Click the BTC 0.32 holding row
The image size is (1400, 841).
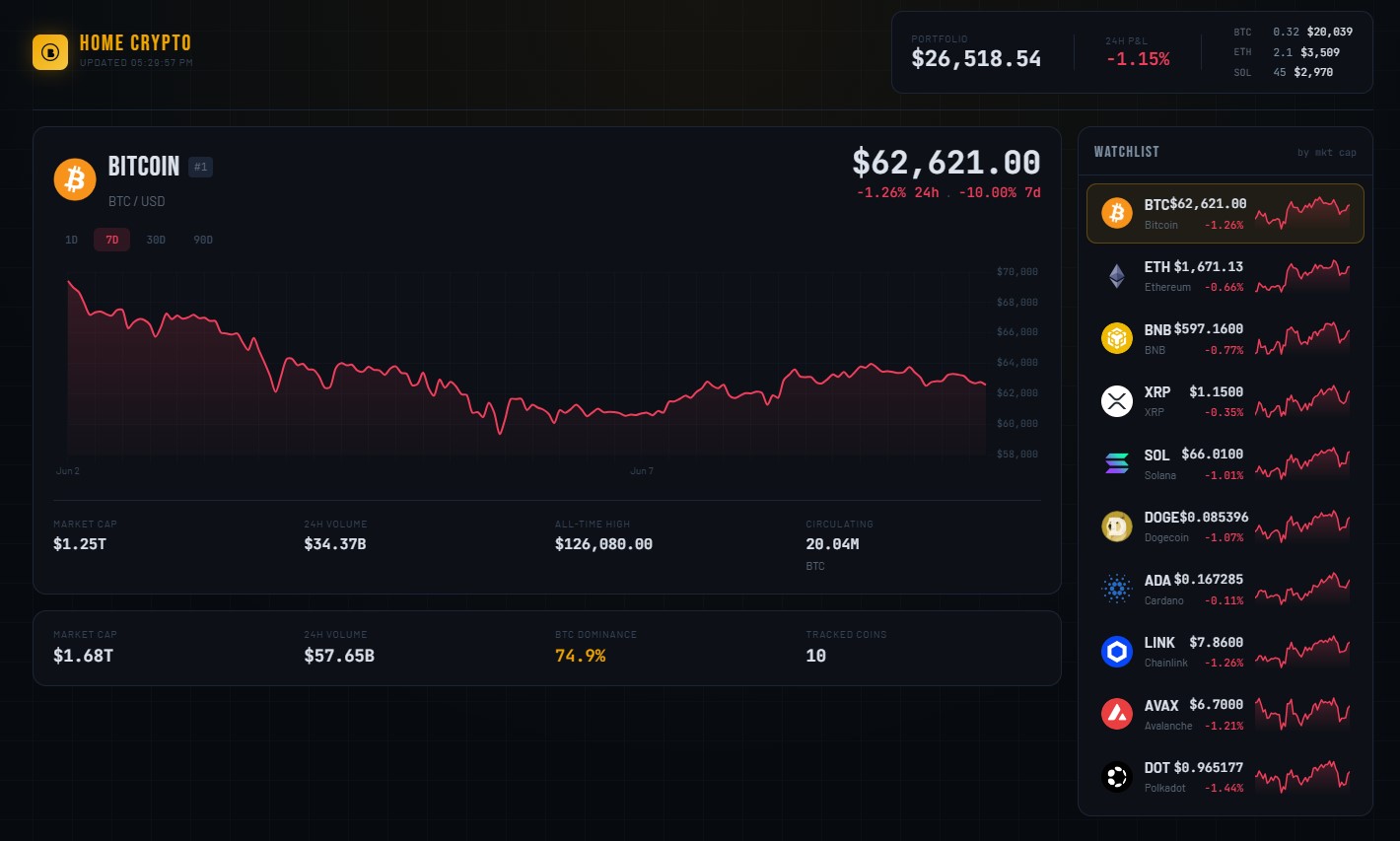point(1293,32)
